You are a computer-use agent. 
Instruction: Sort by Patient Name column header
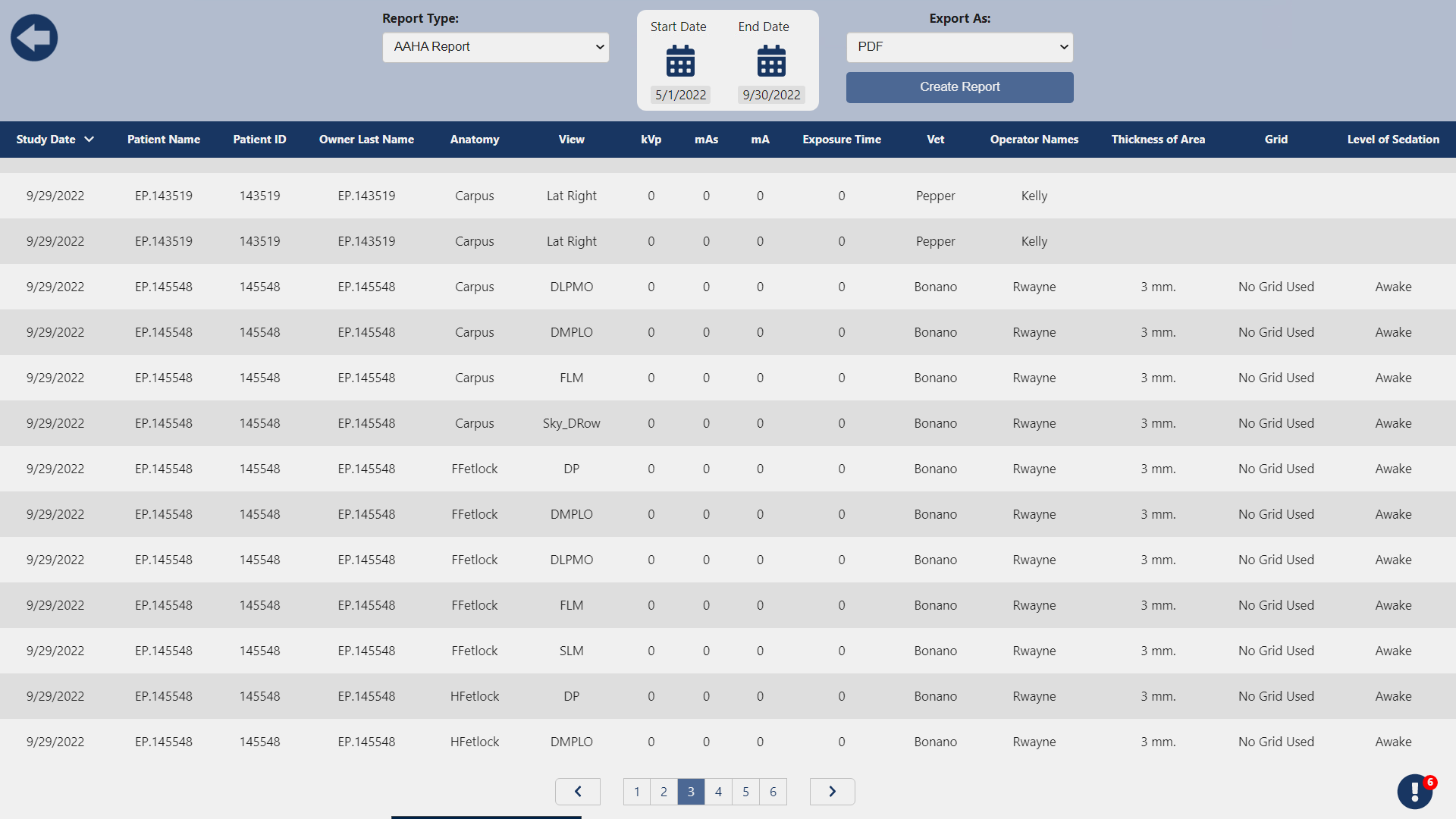[x=164, y=140]
